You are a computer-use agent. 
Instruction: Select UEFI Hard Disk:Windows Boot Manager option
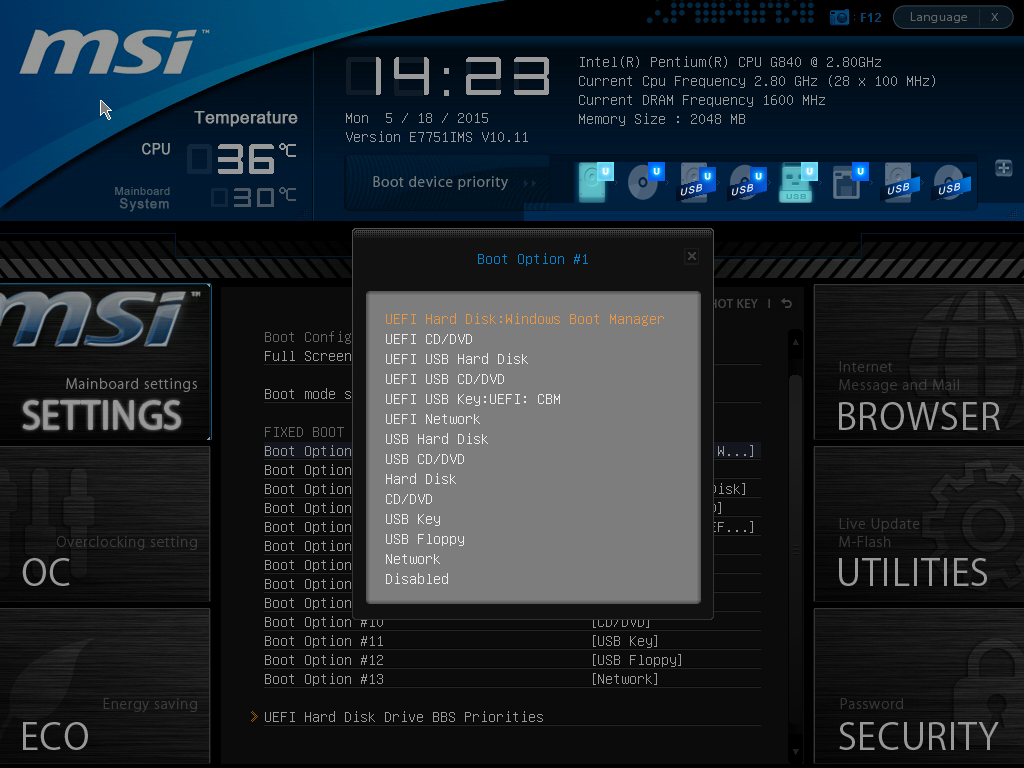pyautogui.click(x=524, y=319)
